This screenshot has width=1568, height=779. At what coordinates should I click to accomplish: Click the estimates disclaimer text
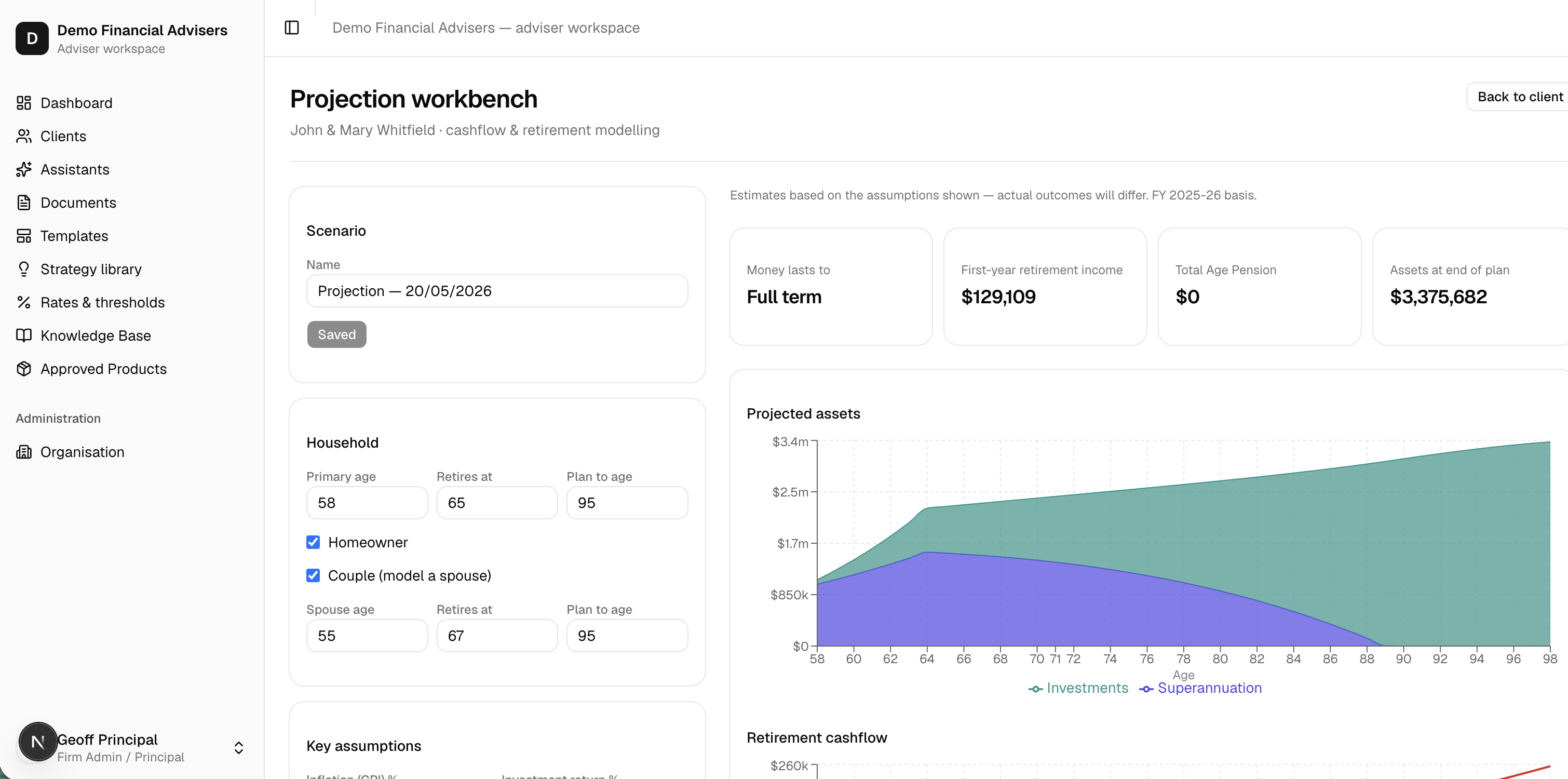pos(993,195)
